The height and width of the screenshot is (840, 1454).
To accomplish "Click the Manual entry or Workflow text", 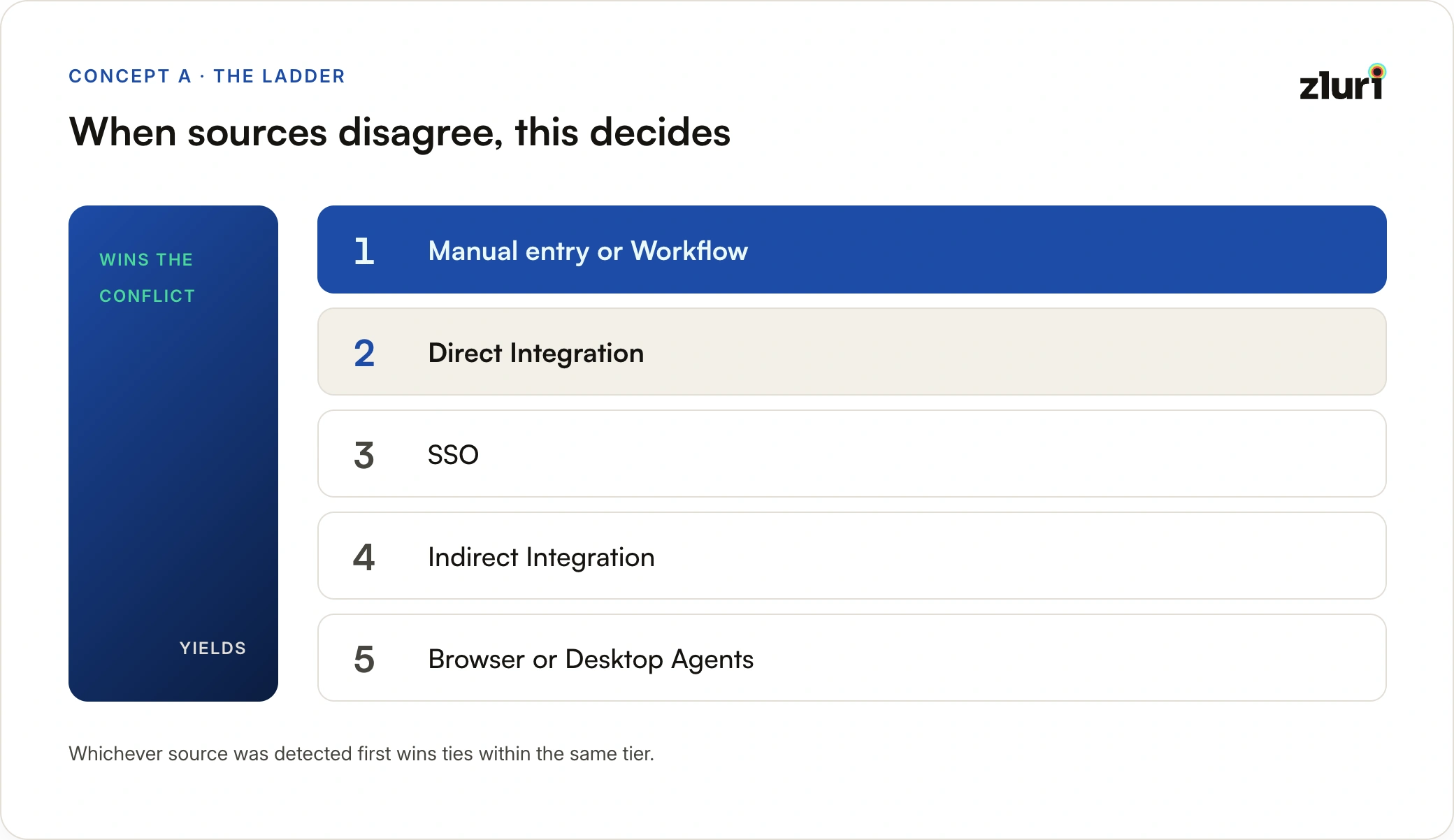I will pos(588,251).
